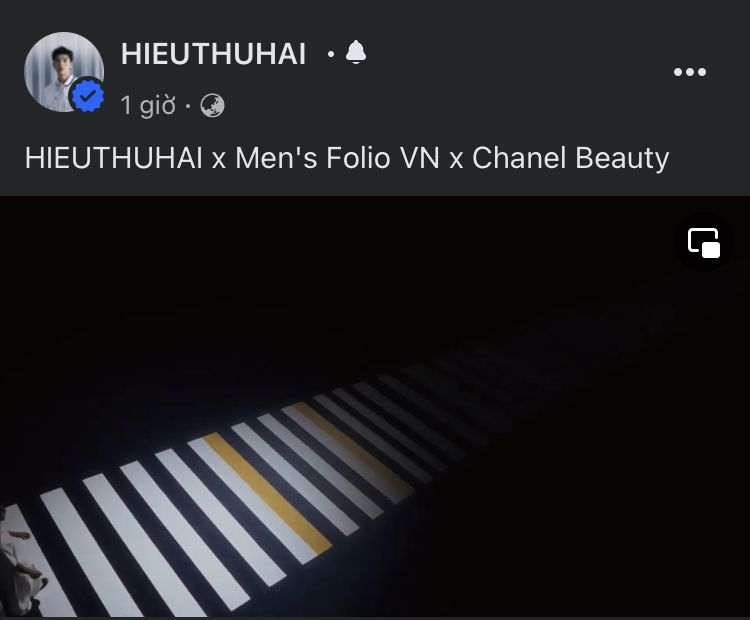Click the blue verified badge
Screen dimensions: 750x620
click(87, 95)
